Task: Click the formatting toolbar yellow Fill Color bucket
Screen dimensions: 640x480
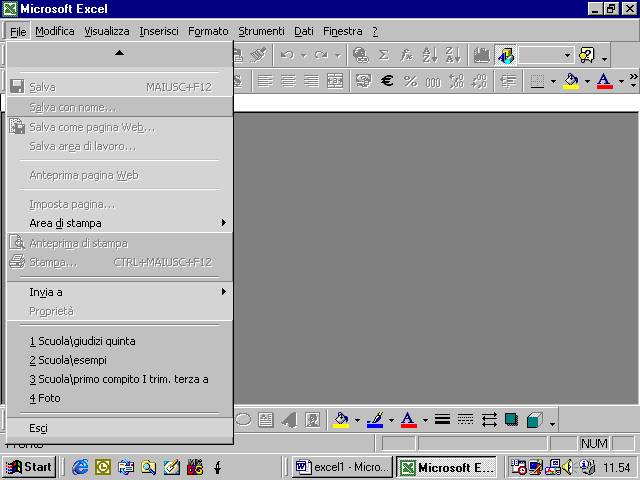Action: click(571, 81)
